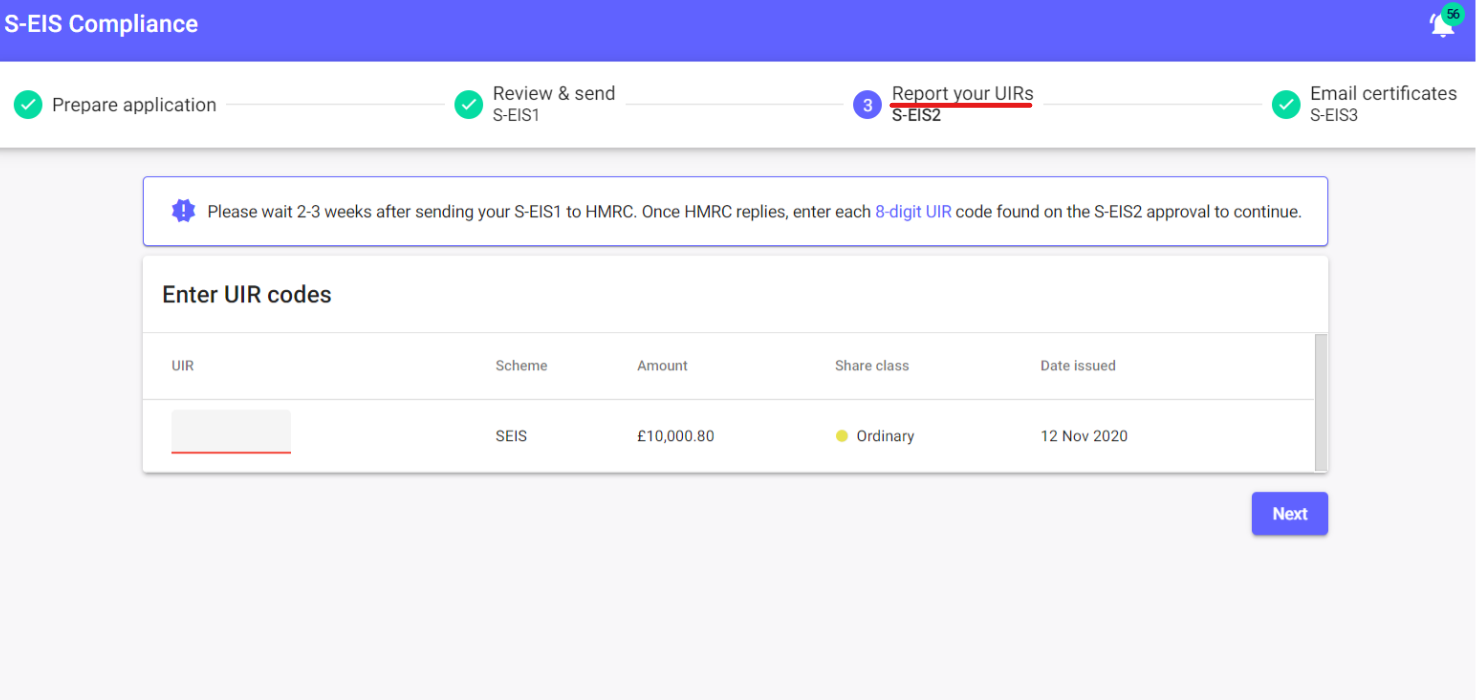Click the info badge icon in notice
The image size is (1477, 700).
pos(183,211)
